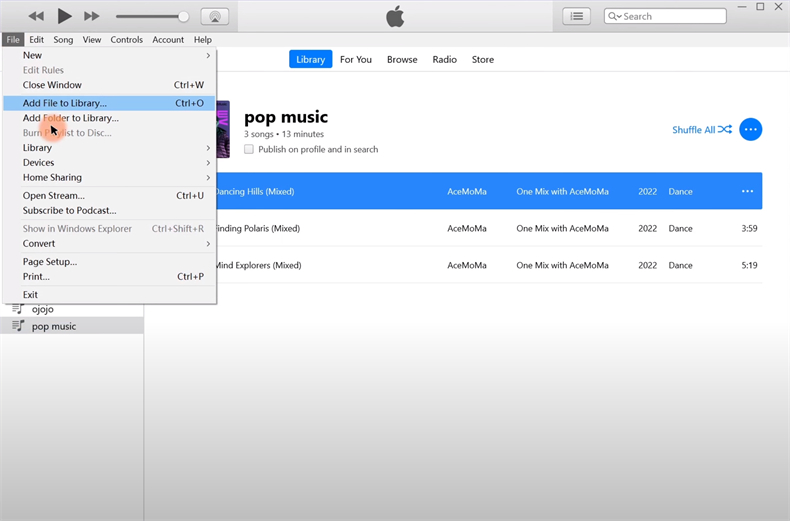Select the Mind Explorers (Mixed) song
Screen dimensions: 790x521
coord(489,265)
